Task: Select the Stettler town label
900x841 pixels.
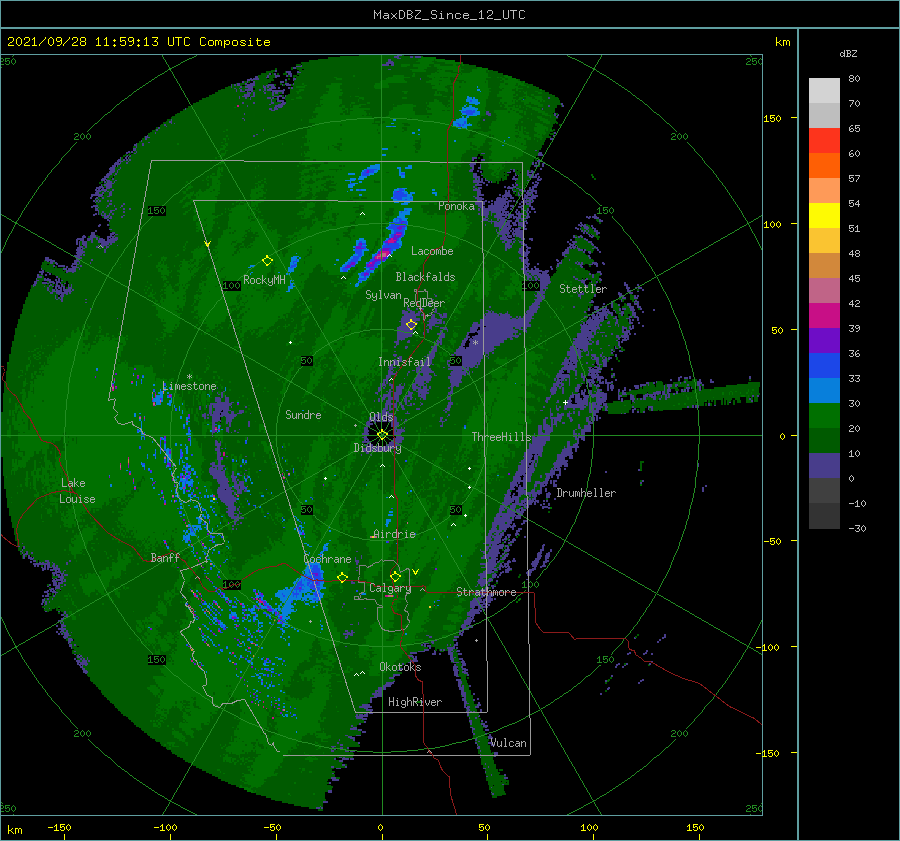Action: [x=583, y=289]
